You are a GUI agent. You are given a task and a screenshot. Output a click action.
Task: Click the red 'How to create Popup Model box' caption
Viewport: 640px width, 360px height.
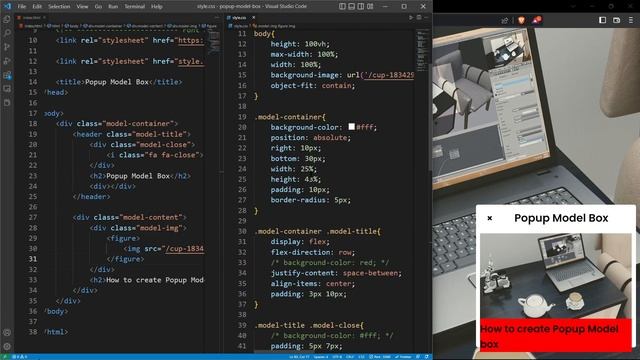(x=556, y=336)
